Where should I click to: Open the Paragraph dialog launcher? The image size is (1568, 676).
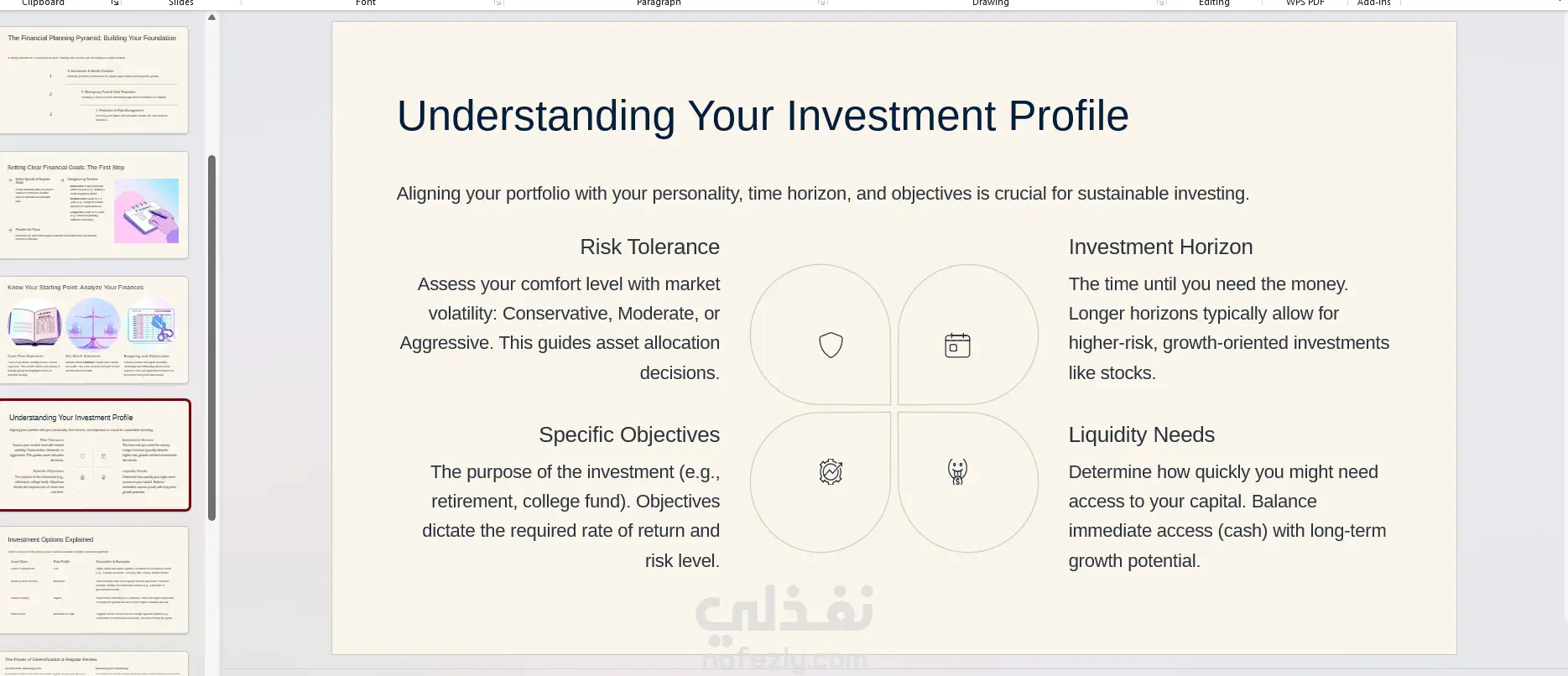point(821,3)
